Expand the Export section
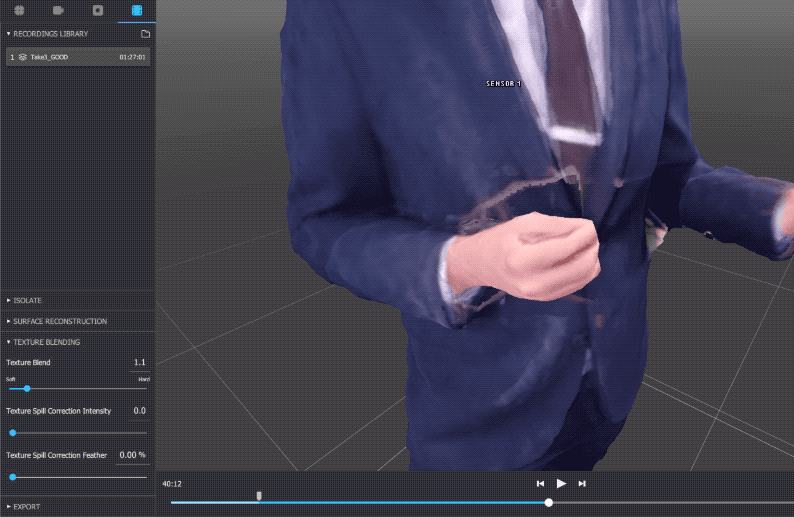The height and width of the screenshot is (517, 794). (26, 507)
